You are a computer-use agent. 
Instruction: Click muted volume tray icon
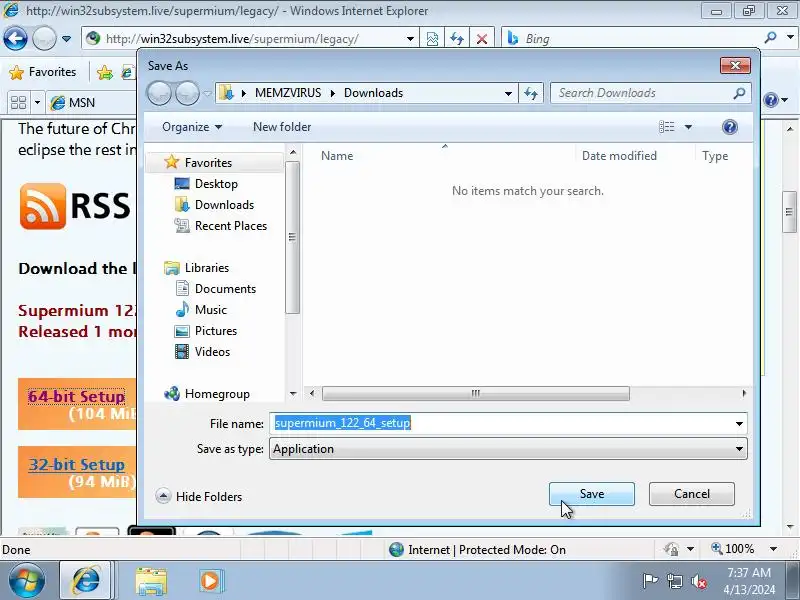(x=698, y=581)
